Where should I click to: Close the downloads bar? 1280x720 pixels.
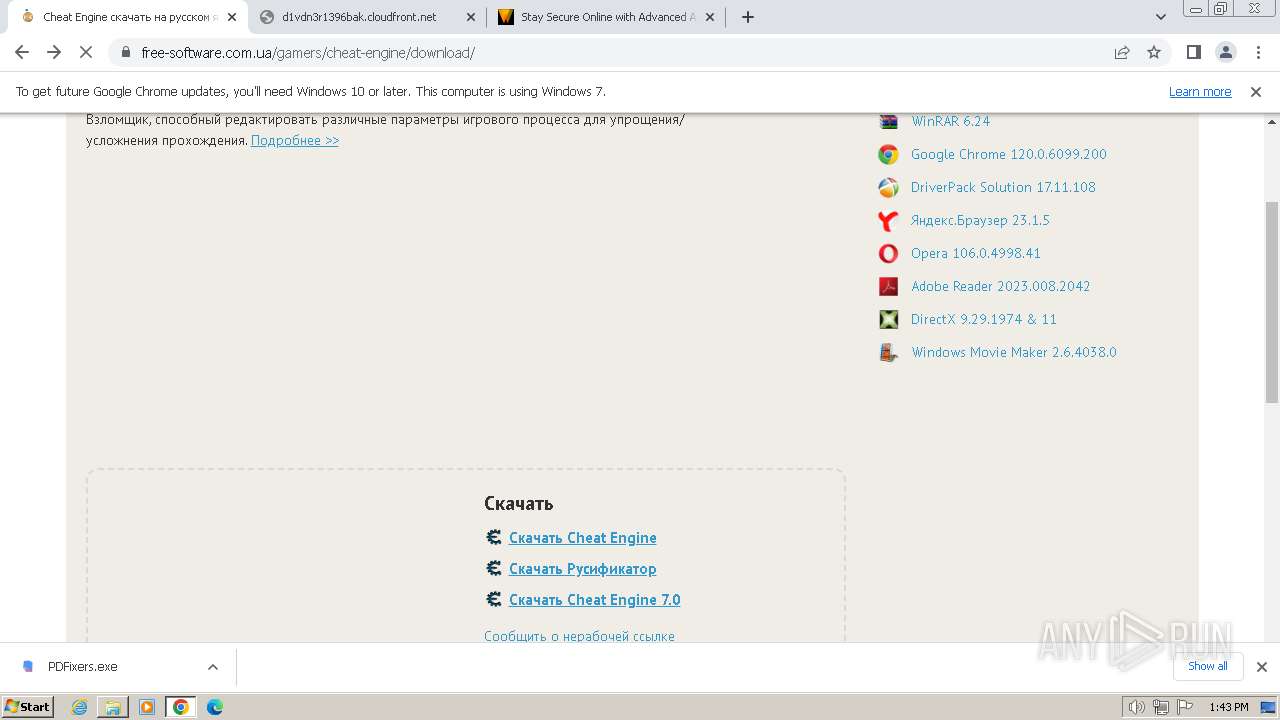1261,667
